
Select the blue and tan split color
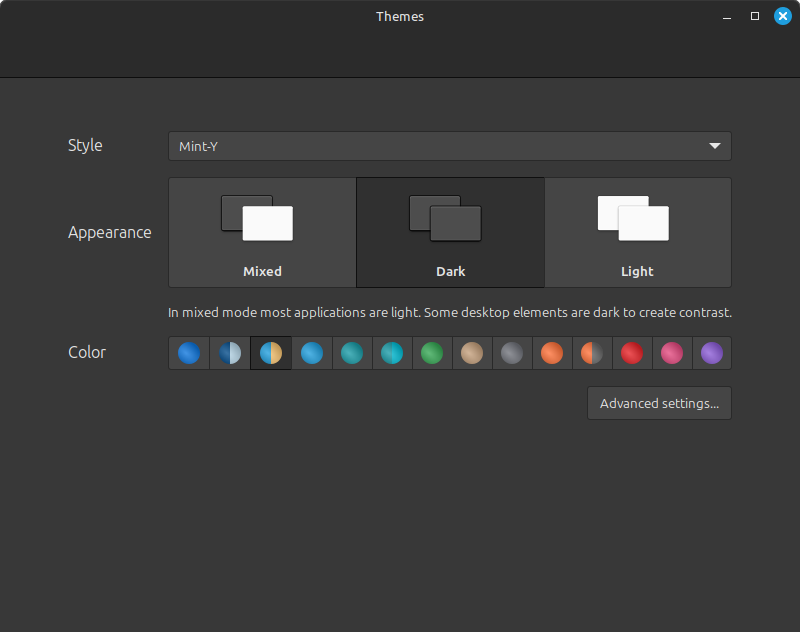[271, 353]
